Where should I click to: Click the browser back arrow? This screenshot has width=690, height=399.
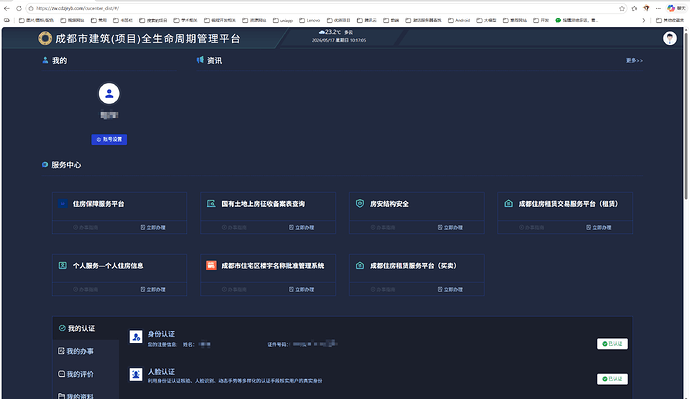click(7, 8)
